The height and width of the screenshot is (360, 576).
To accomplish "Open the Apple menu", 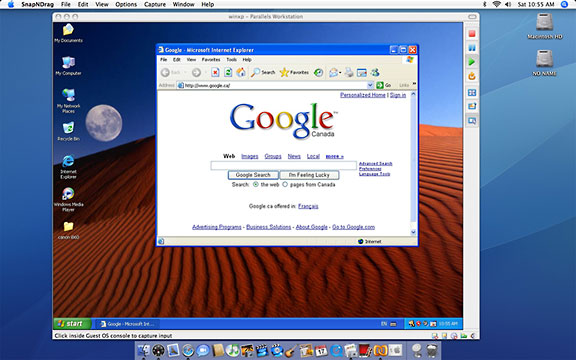I will (11, 4).
